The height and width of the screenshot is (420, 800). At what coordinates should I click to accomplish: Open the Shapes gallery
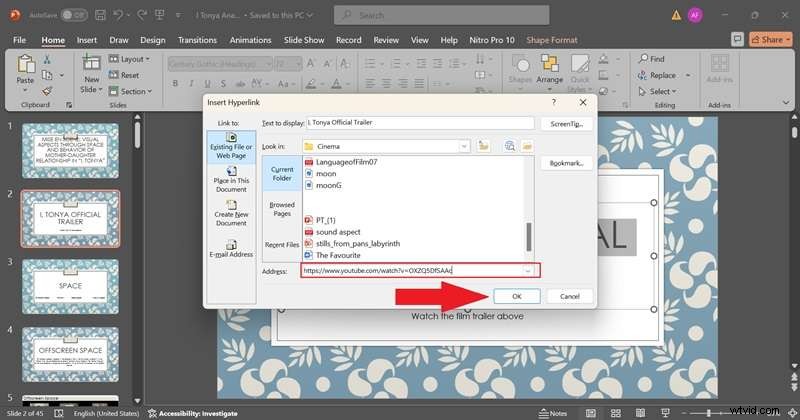point(520,69)
